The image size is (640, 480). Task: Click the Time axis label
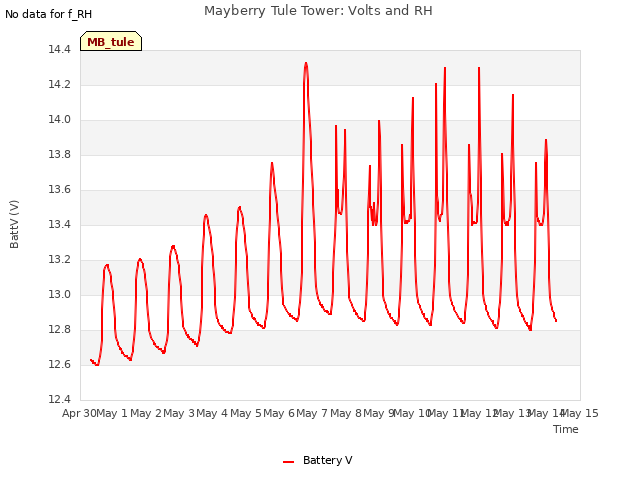coord(566,429)
